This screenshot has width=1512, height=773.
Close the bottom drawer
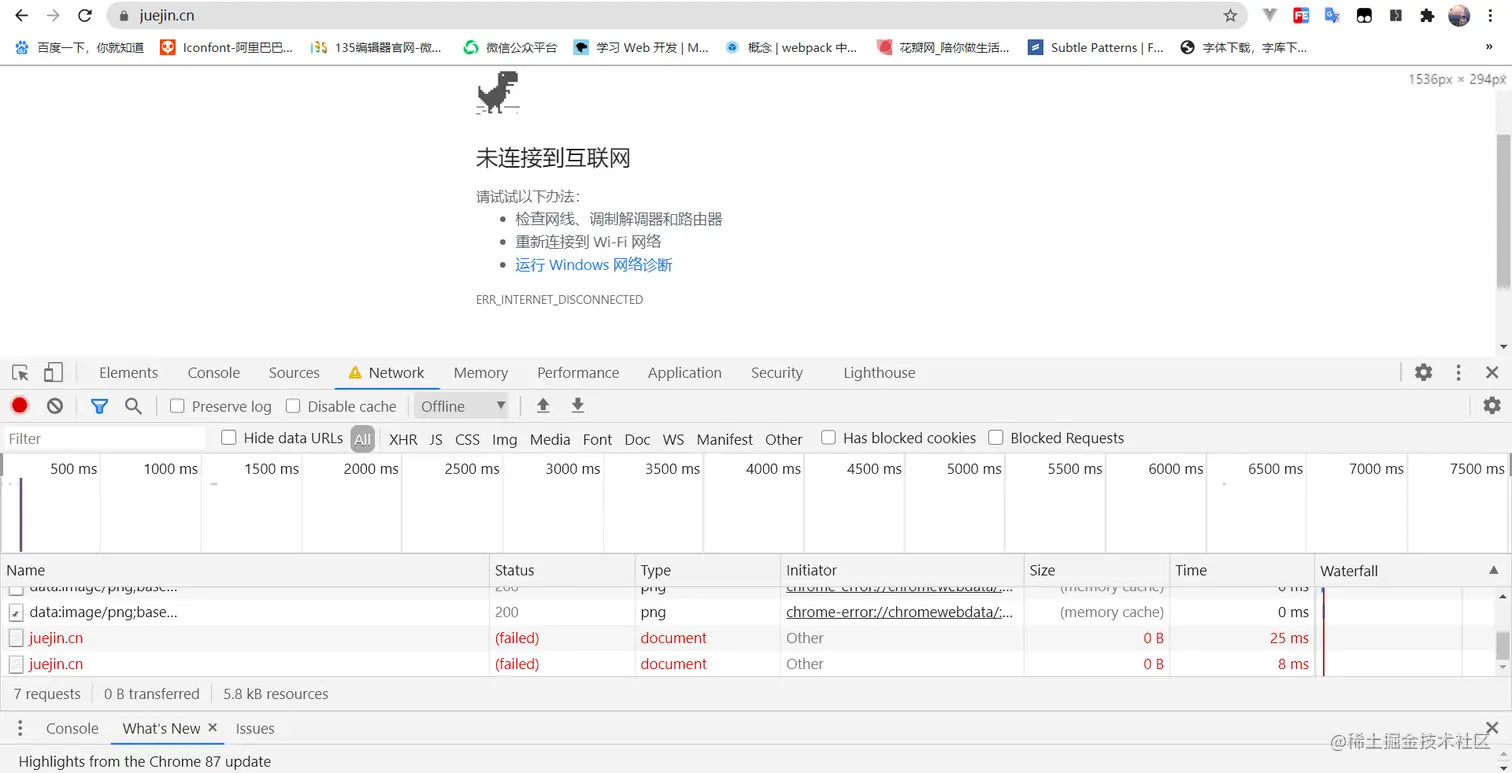pyautogui.click(x=1492, y=728)
